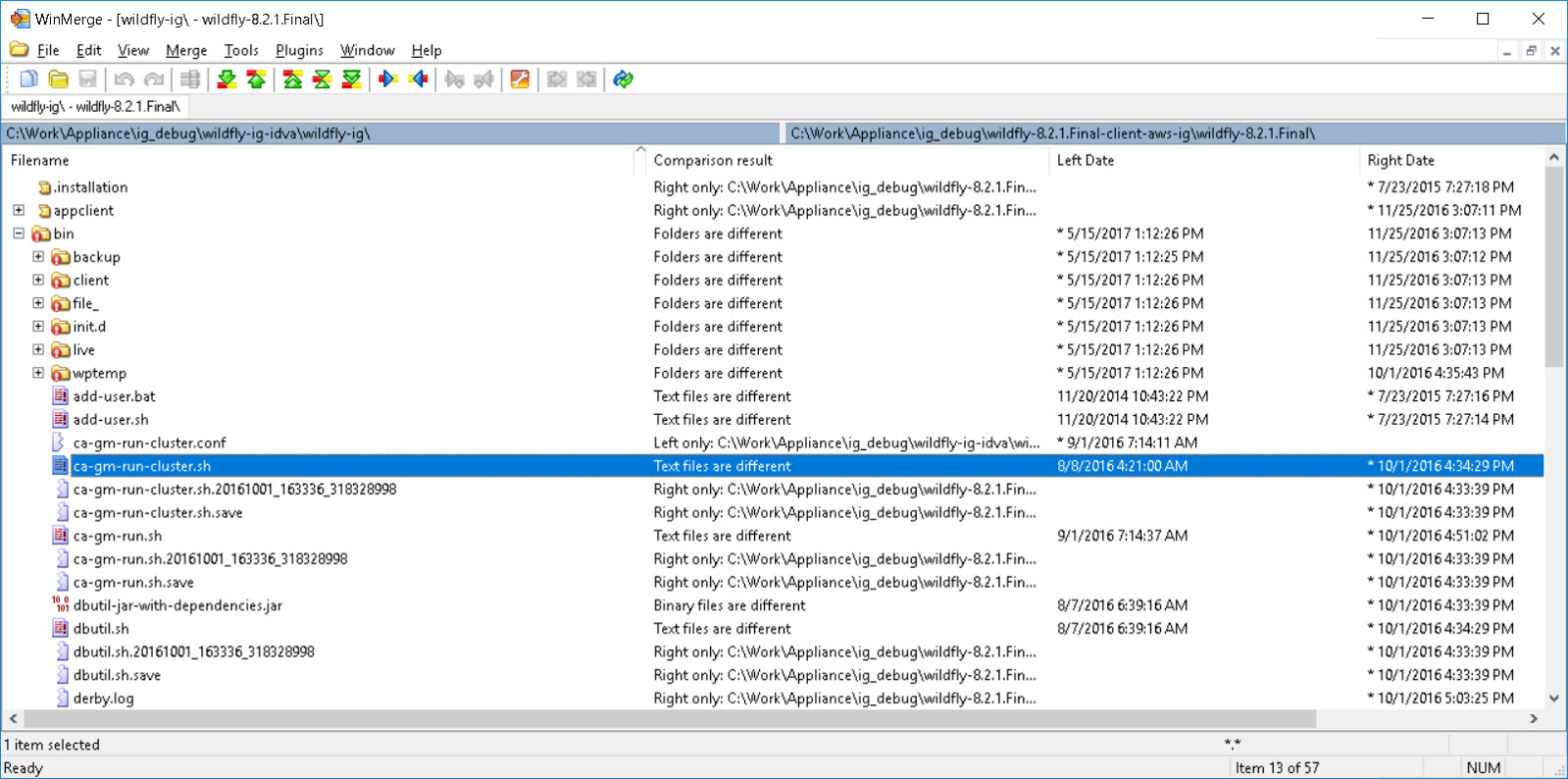Expand the client folder
The width and height of the screenshot is (1568, 779).
pyautogui.click(x=38, y=280)
